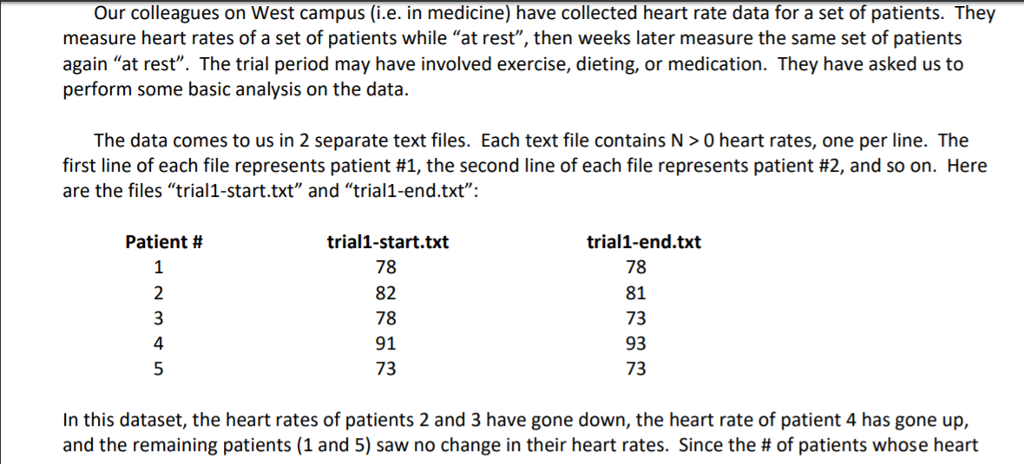Select patient 4's start heart rate 91
The image size is (1024, 464).
pyautogui.click(x=386, y=344)
